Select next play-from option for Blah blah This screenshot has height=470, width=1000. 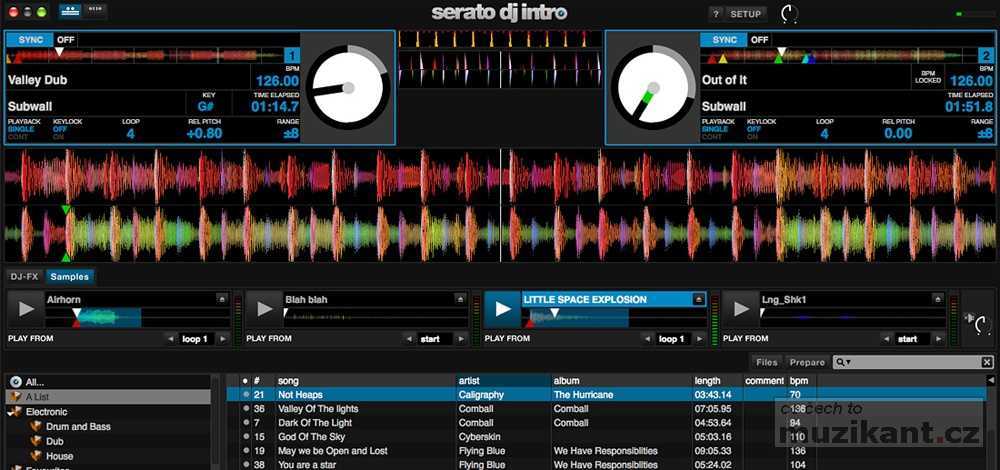tap(460, 339)
